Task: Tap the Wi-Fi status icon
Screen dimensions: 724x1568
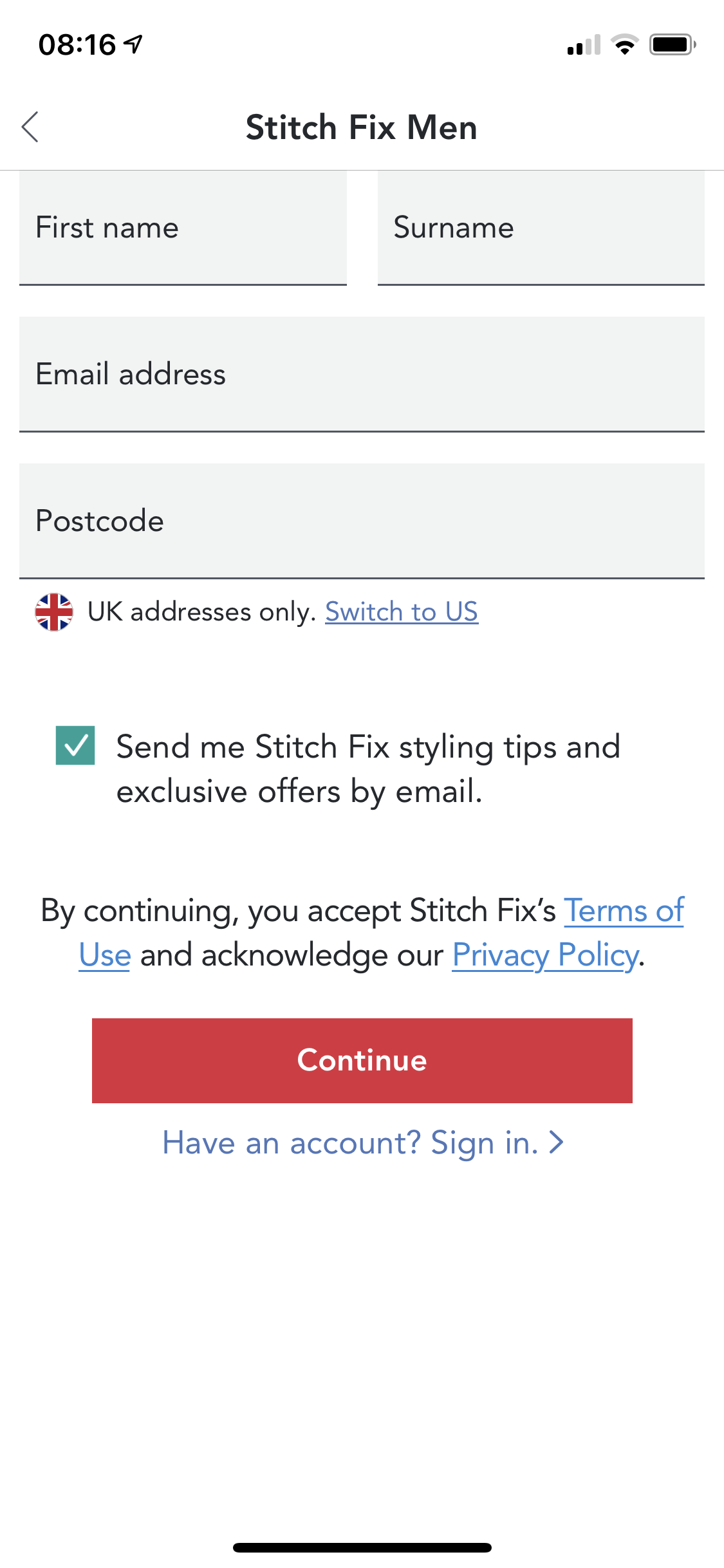Action: [x=624, y=45]
